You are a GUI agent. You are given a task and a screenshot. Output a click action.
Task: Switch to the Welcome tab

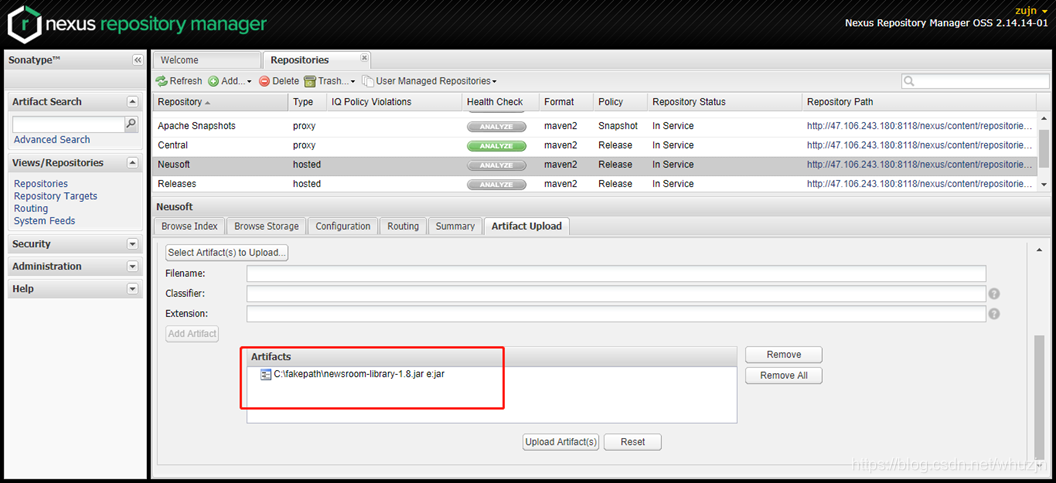pos(206,60)
